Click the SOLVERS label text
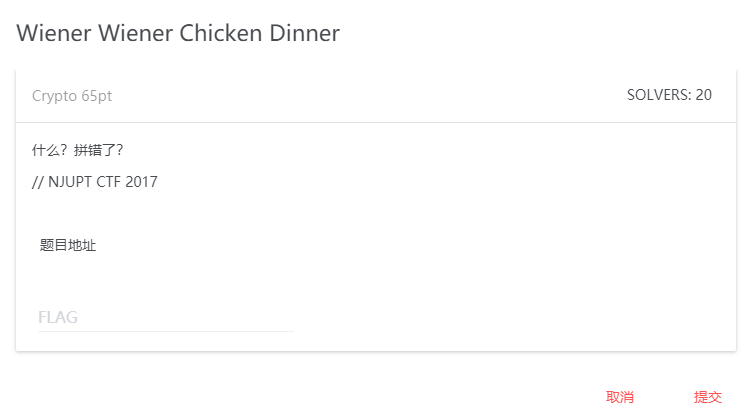Screen dimensions: 752x410 coord(658,95)
